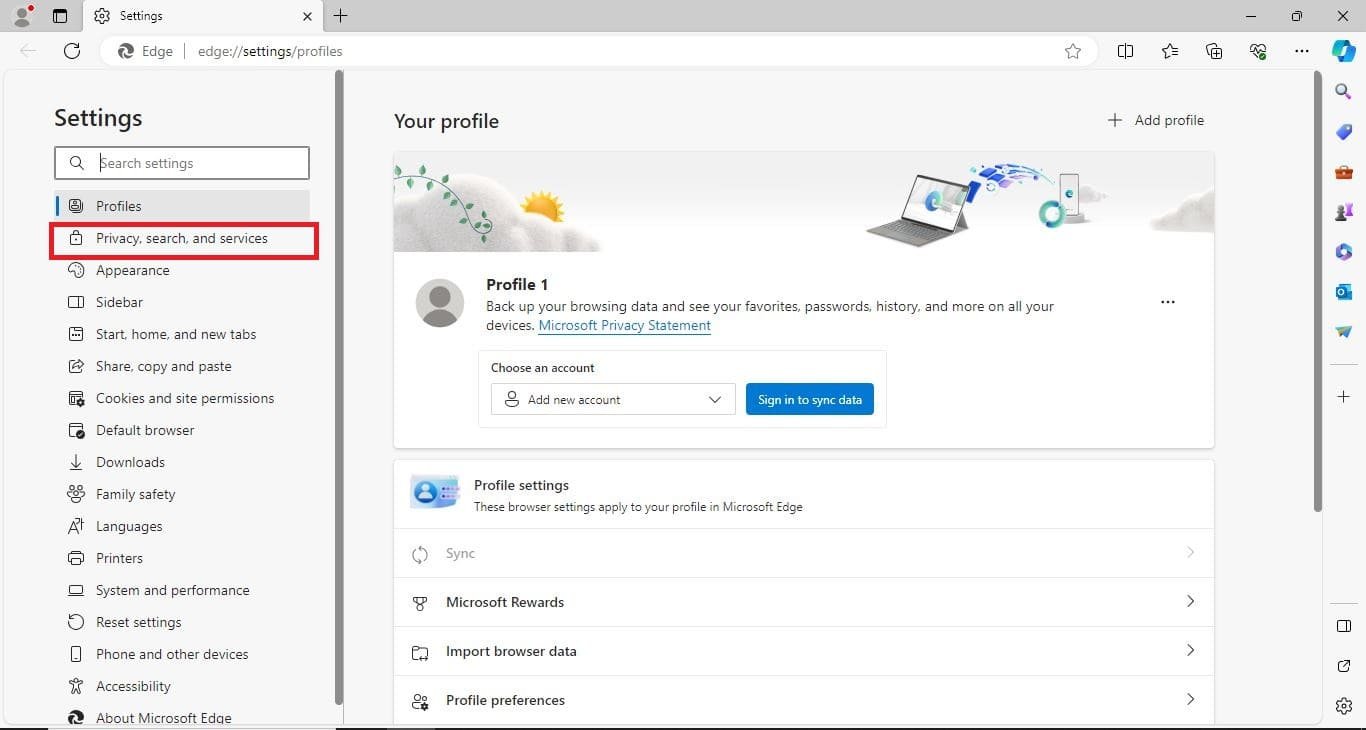The height and width of the screenshot is (730, 1366).
Task: Open the sidebar settings gear icon
Action: pos(1343,706)
